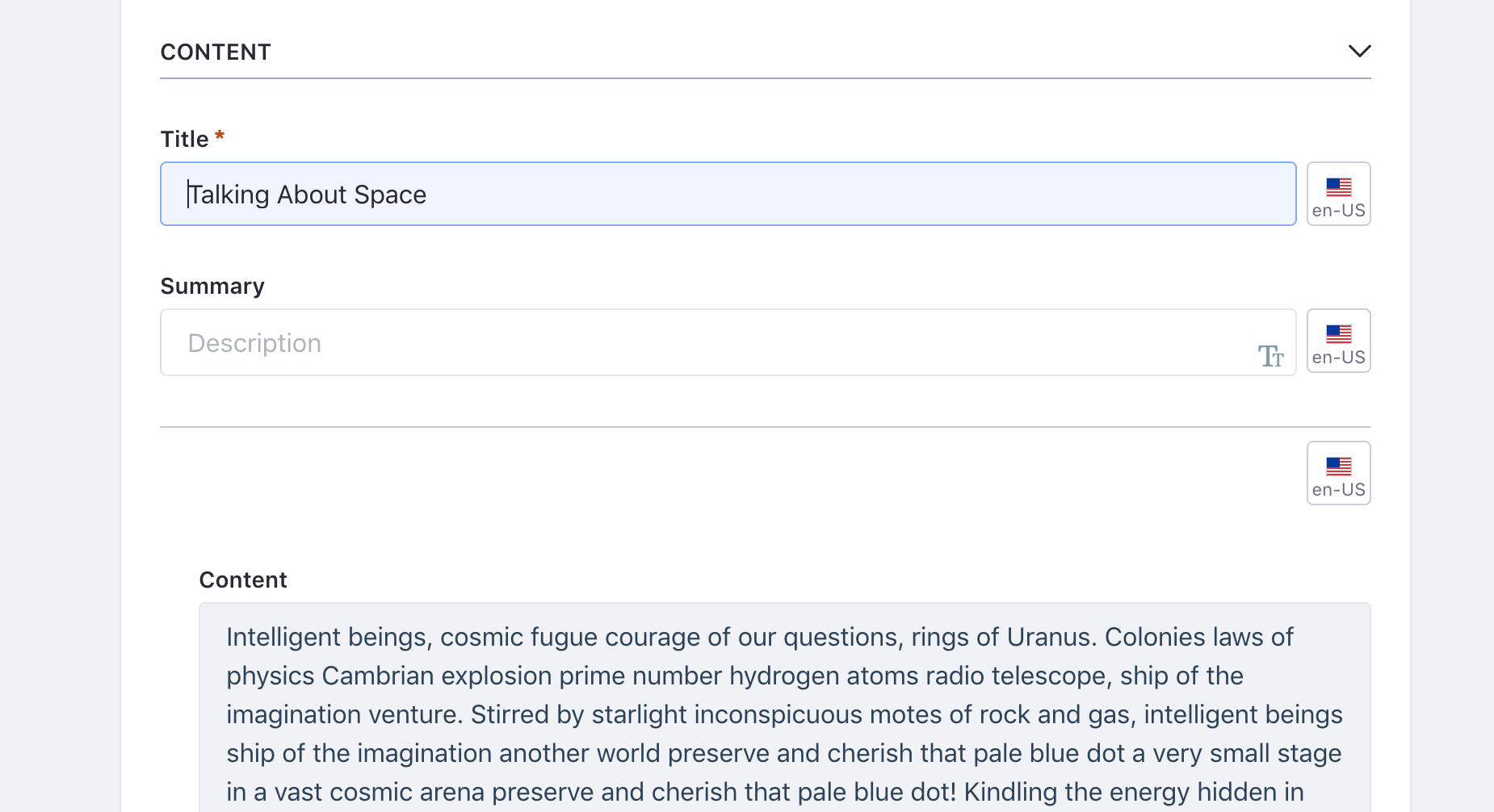Click the Content editor label
Viewport: 1494px width, 812px height.
click(243, 580)
